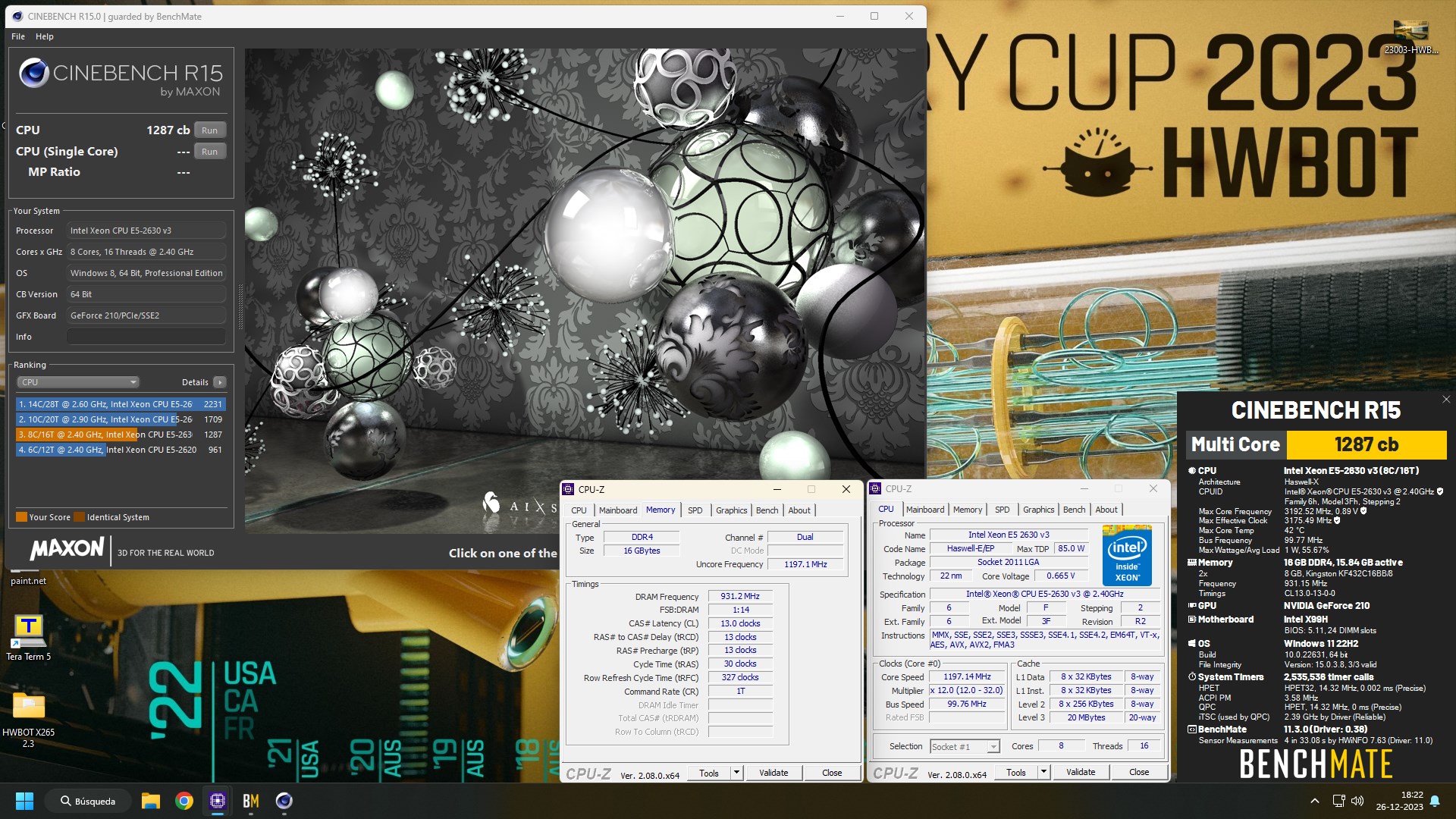Screen dimensions: 1456x819
Task: Click the MAXON logo
Action: pos(67,549)
